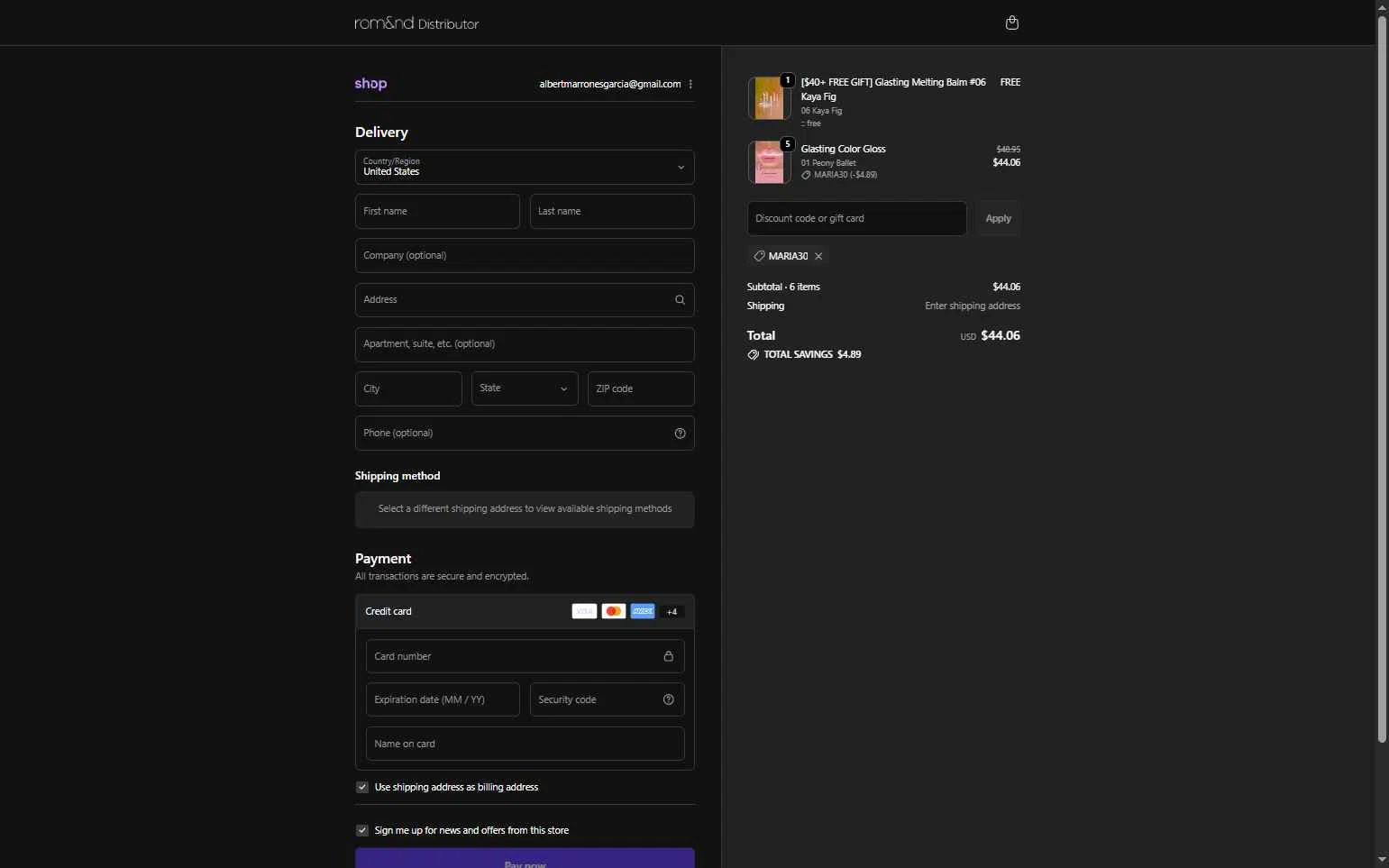Open the rom&nd Distributor store logo
Screen dimensions: 1389x868
click(416, 23)
